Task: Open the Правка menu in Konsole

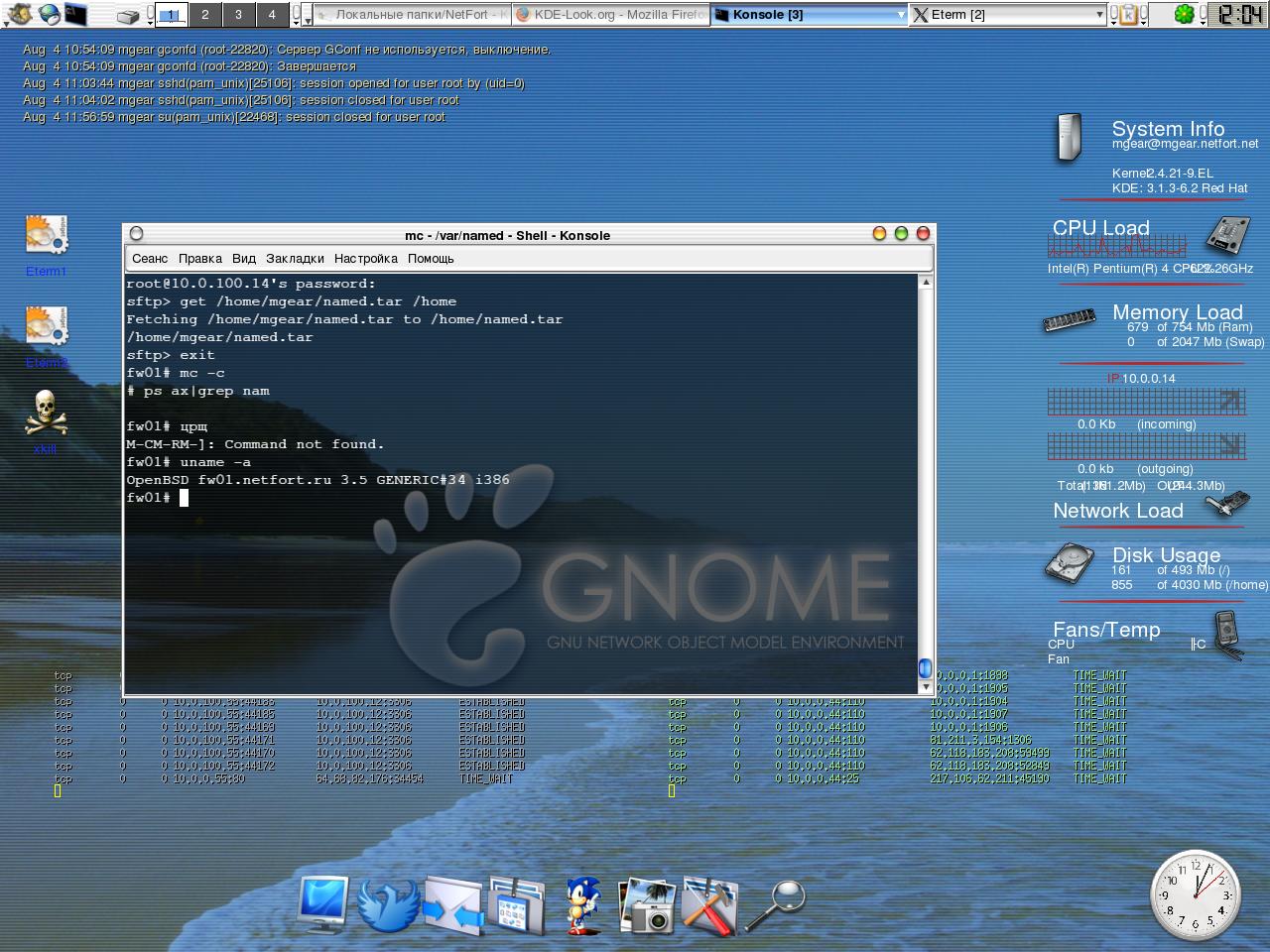Action: coord(199,259)
